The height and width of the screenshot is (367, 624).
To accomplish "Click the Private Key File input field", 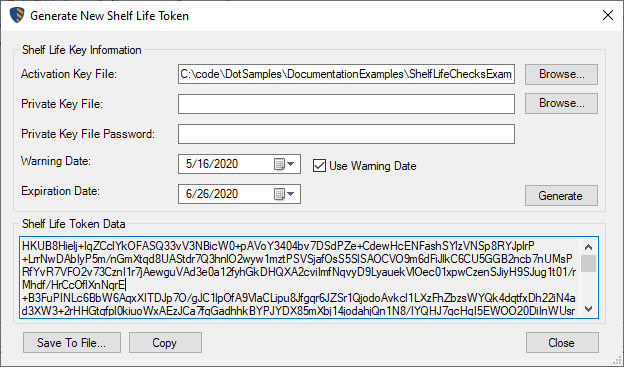I will [346, 104].
